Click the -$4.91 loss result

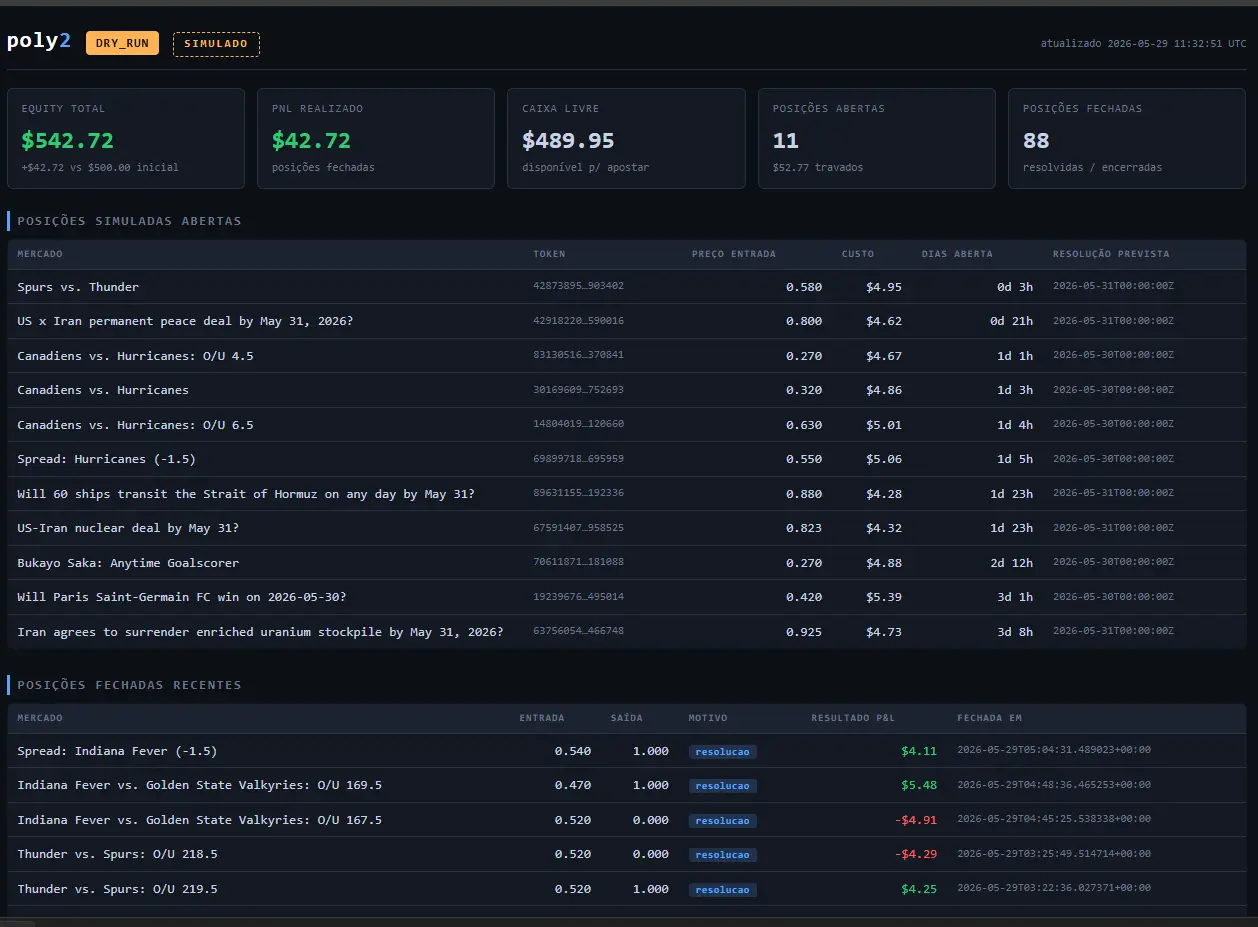point(915,820)
